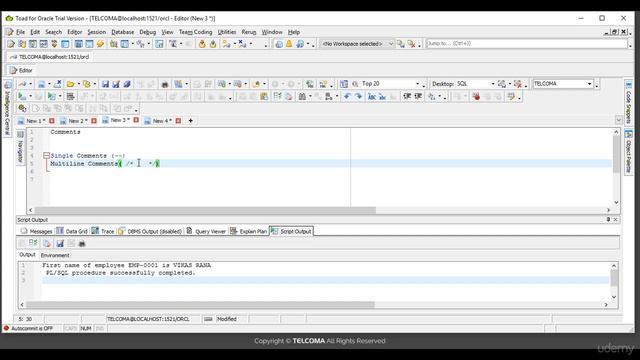Close the New 1 editor tab
Image resolution: width=640 pixels, height=360 pixels.
(x=52, y=121)
